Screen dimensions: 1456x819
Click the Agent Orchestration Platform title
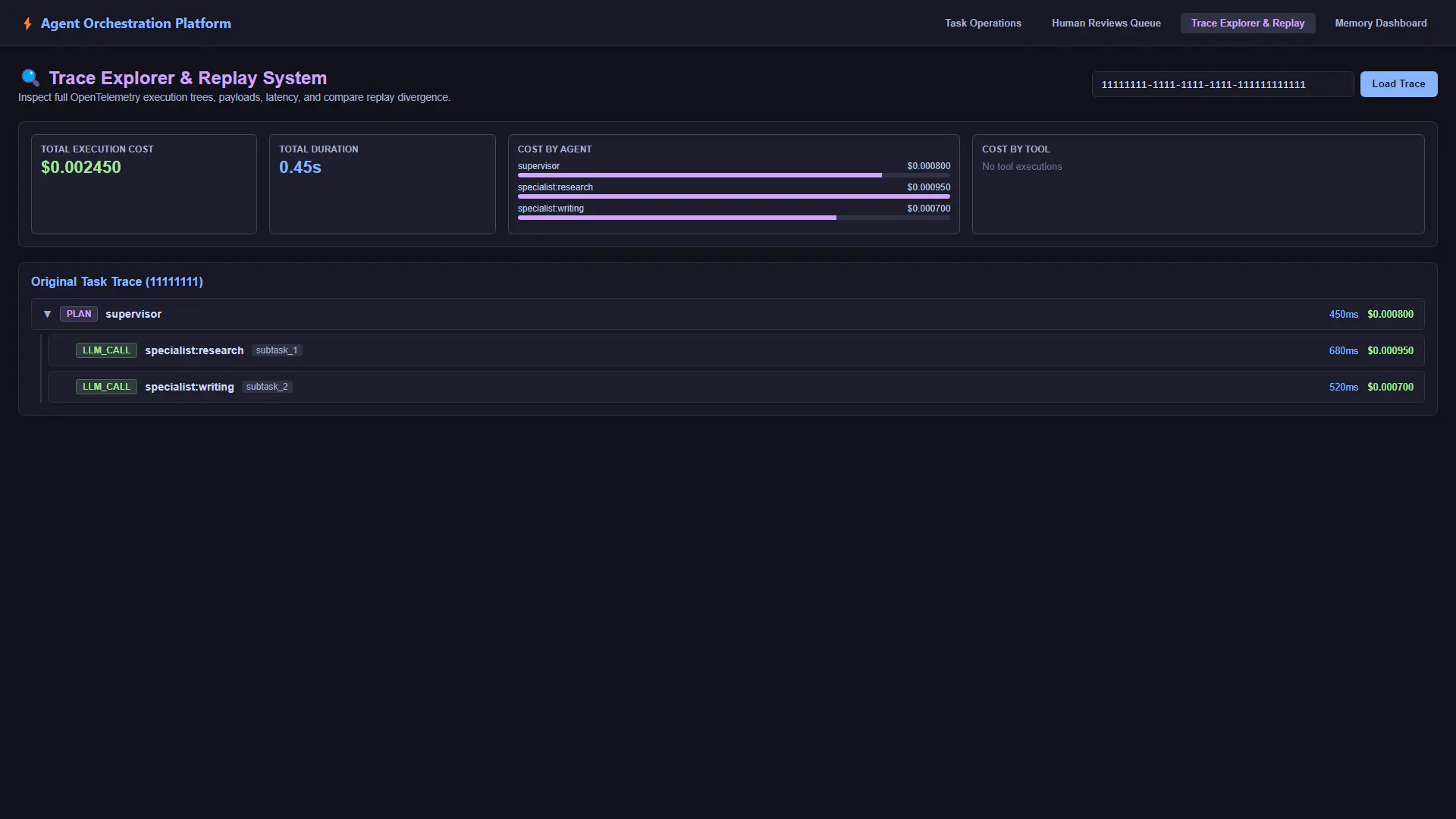coord(136,24)
